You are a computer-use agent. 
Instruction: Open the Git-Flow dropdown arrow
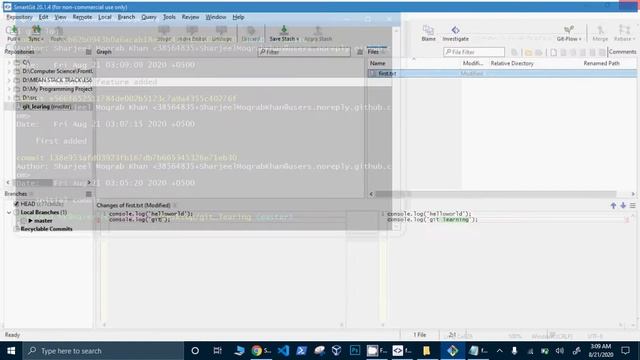(580, 39)
